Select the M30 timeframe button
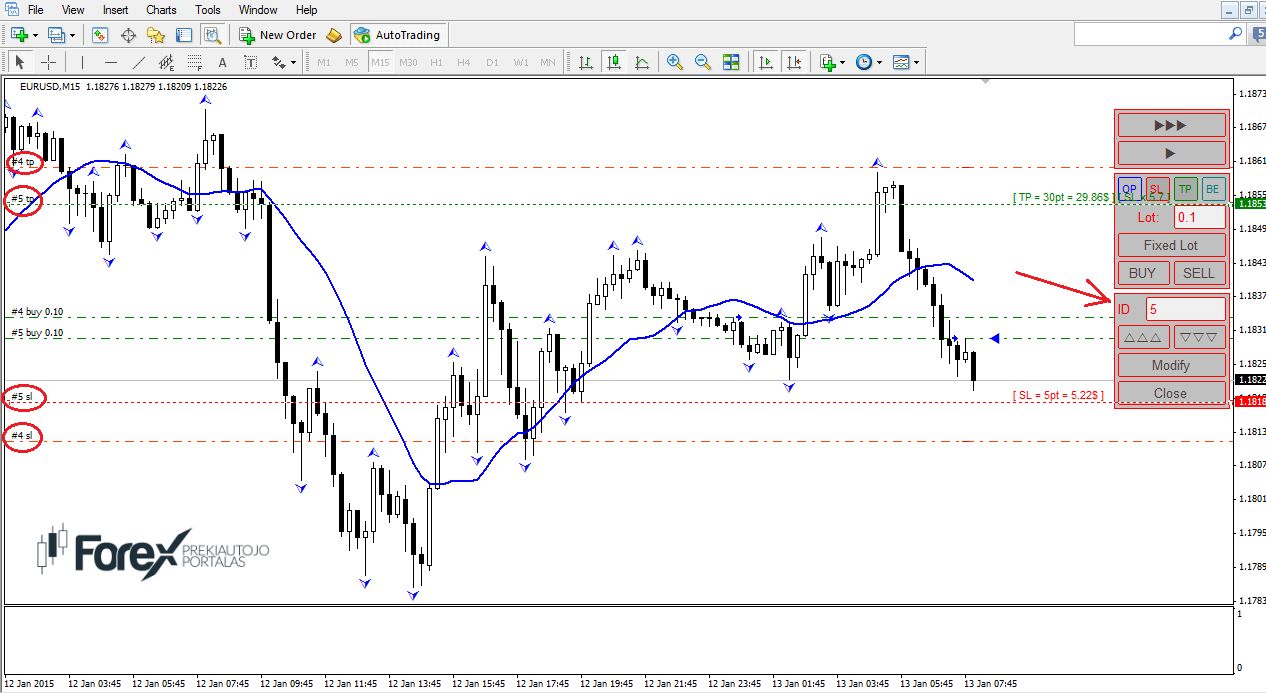1266x693 pixels. (408, 62)
